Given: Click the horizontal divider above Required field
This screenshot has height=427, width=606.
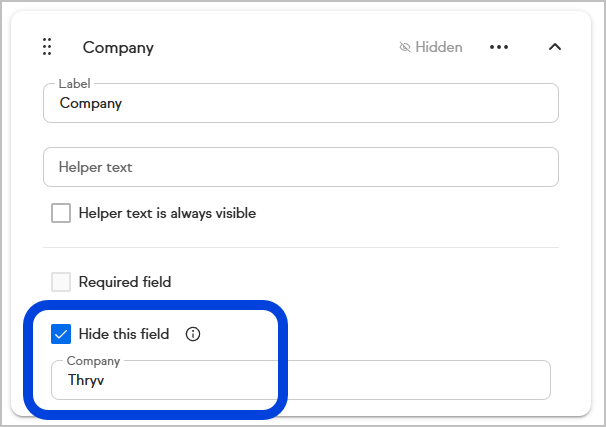Looking at the screenshot, I should (300, 248).
